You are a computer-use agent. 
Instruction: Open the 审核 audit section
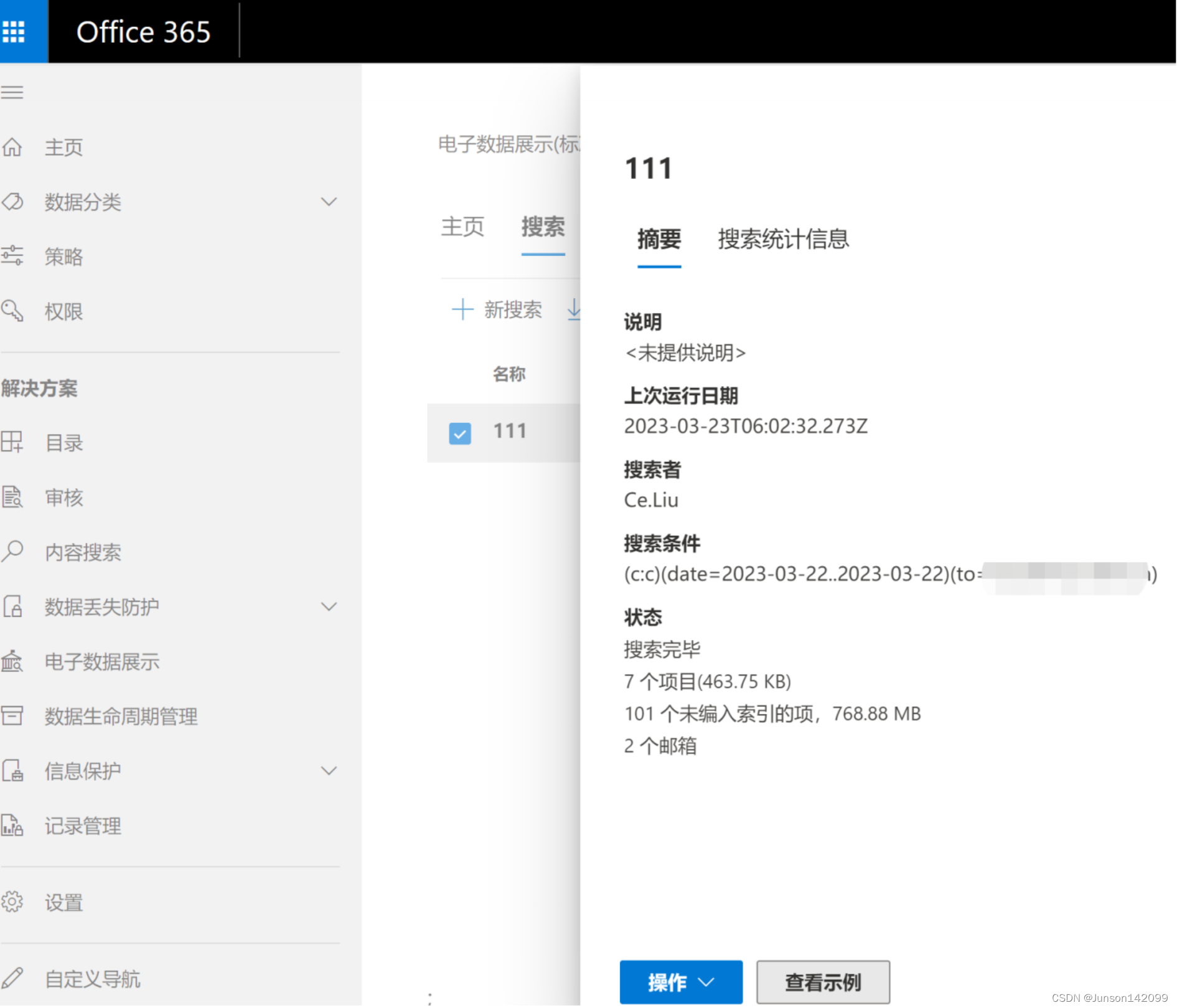[63, 497]
